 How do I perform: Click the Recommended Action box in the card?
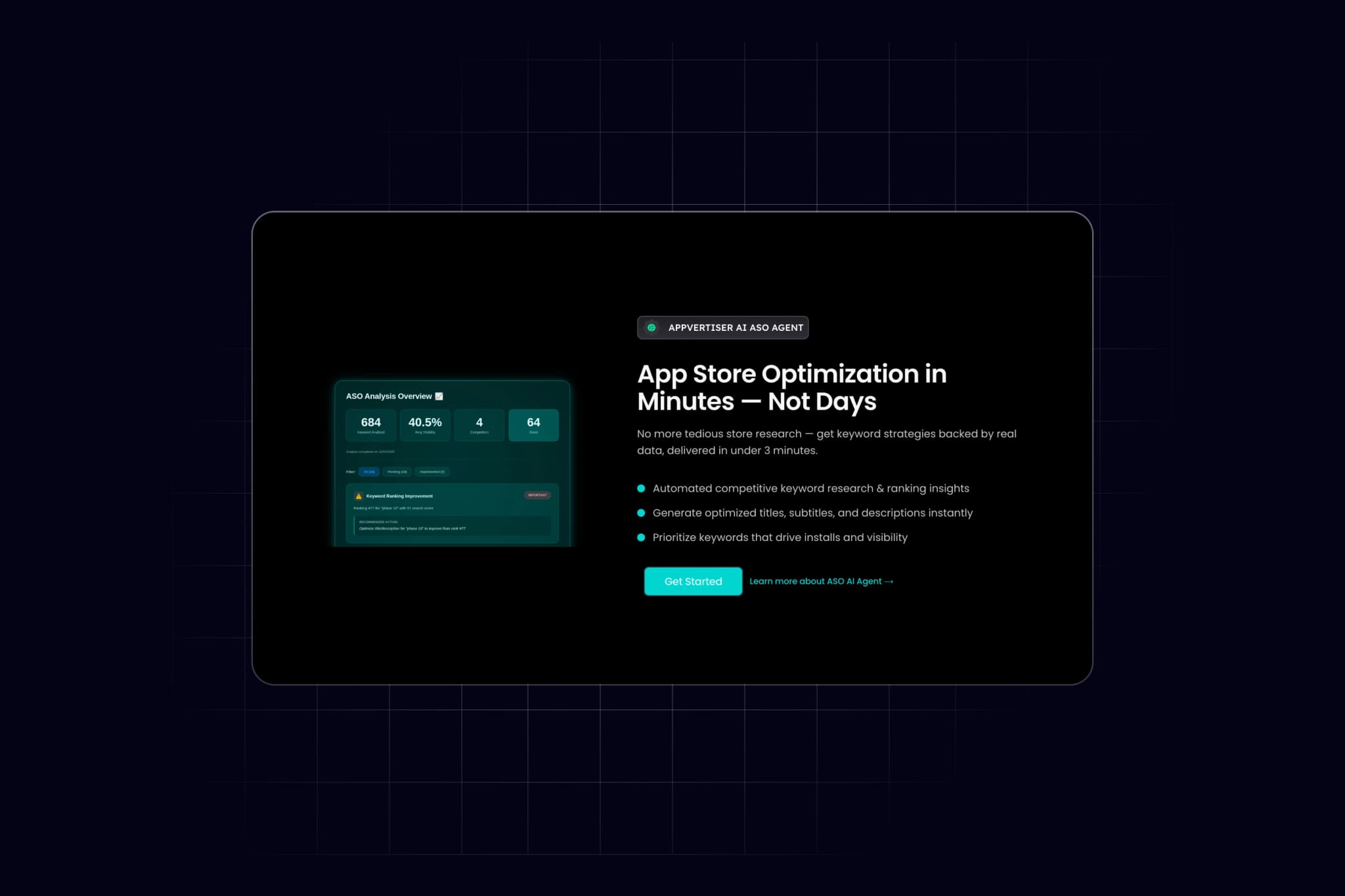[x=452, y=525]
